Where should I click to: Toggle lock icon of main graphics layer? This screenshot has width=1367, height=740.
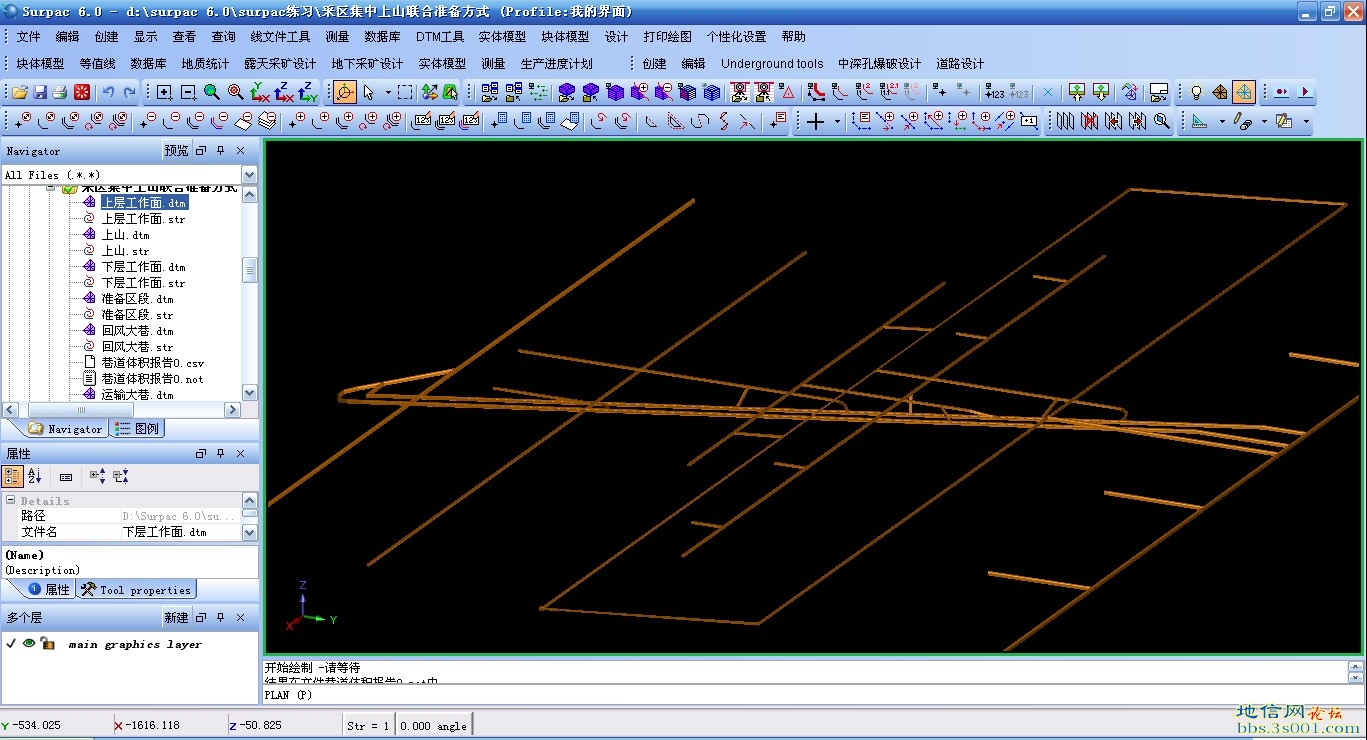point(46,643)
